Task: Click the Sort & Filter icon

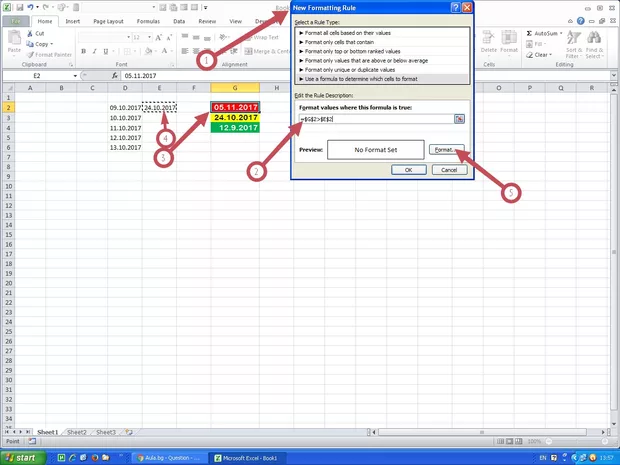Action: click(x=573, y=38)
